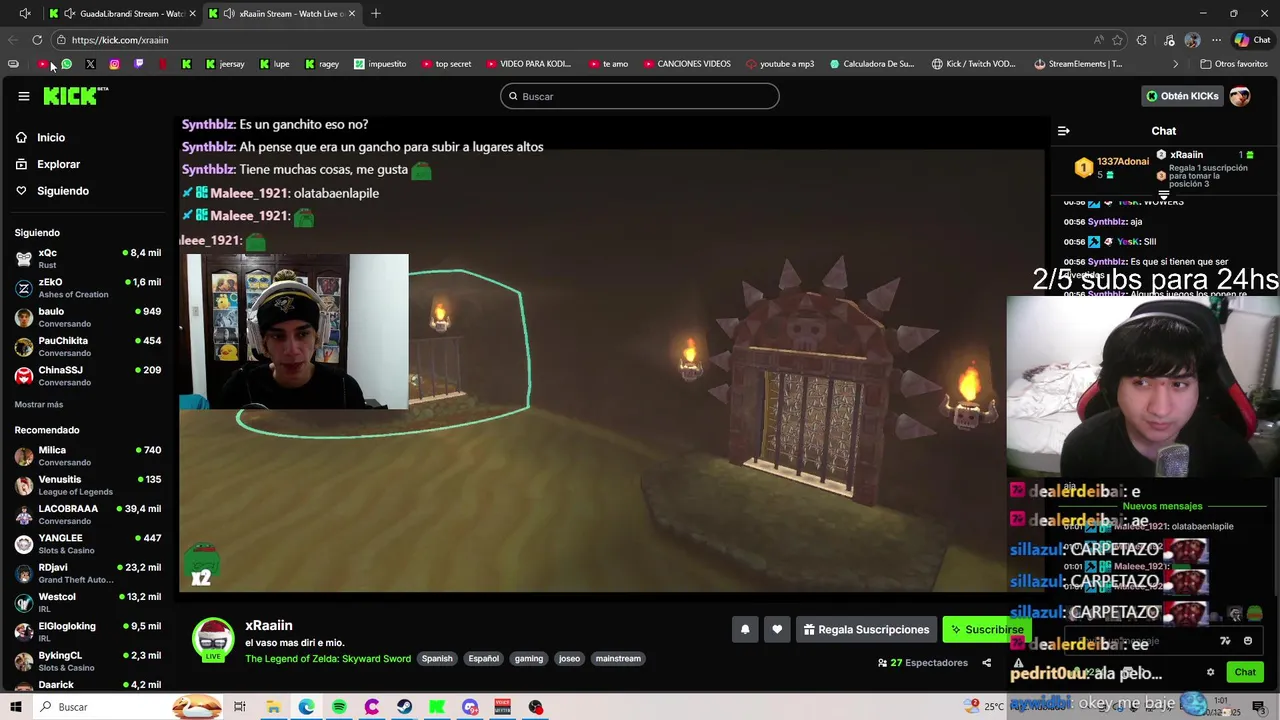The width and height of the screenshot is (1280, 720).
Task: Open File Explorer from the taskbar
Action: click(273, 707)
